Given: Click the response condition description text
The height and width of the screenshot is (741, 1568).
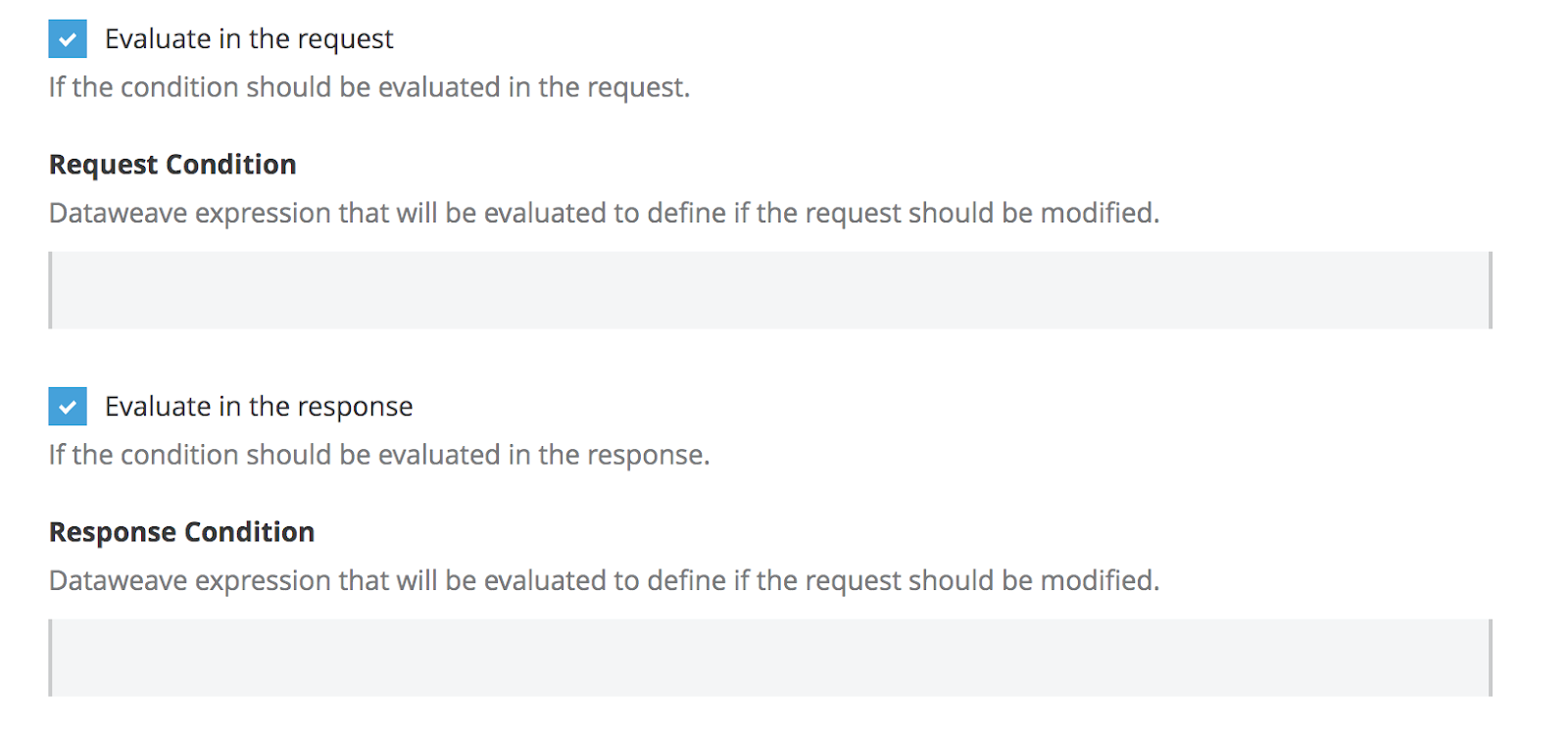Looking at the screenshot, I should (603, 579).
